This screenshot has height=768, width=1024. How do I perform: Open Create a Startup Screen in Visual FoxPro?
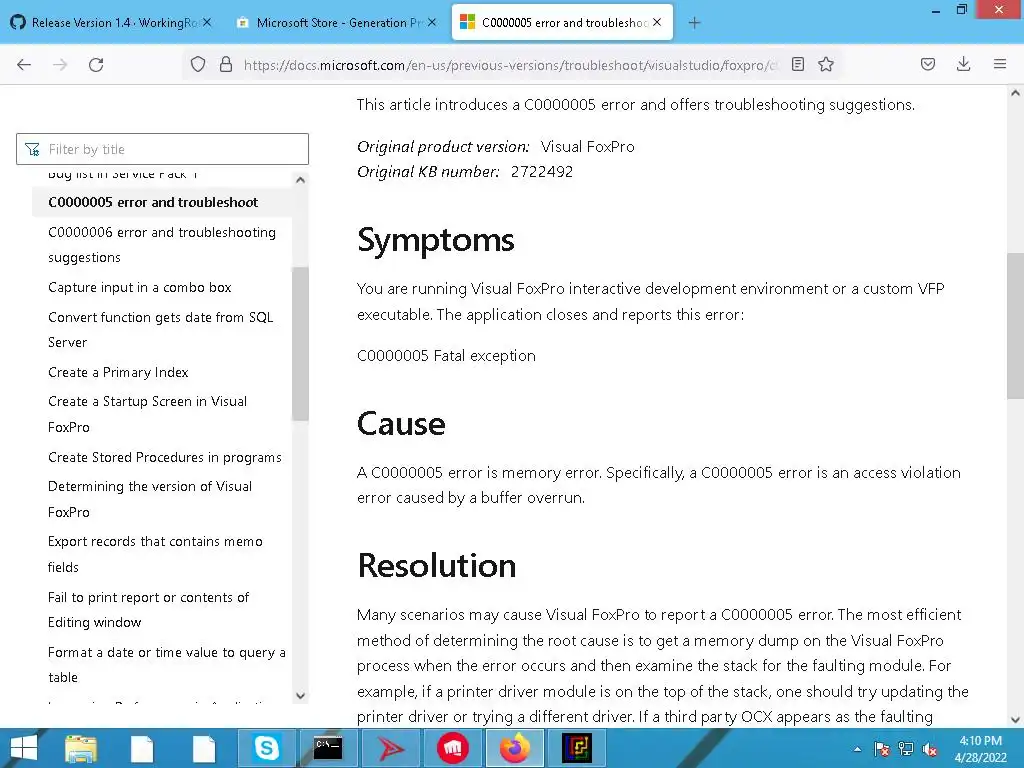(148, 414)
